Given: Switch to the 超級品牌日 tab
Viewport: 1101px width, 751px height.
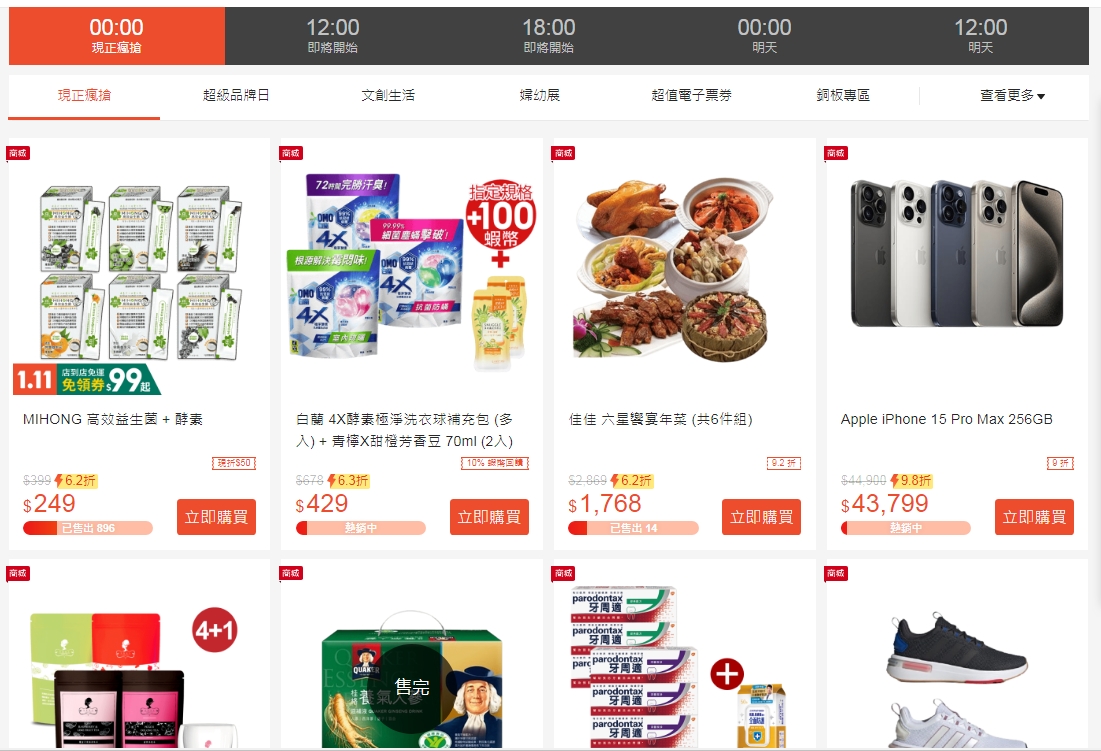Looking at the screenshot, I should point(236,95).
